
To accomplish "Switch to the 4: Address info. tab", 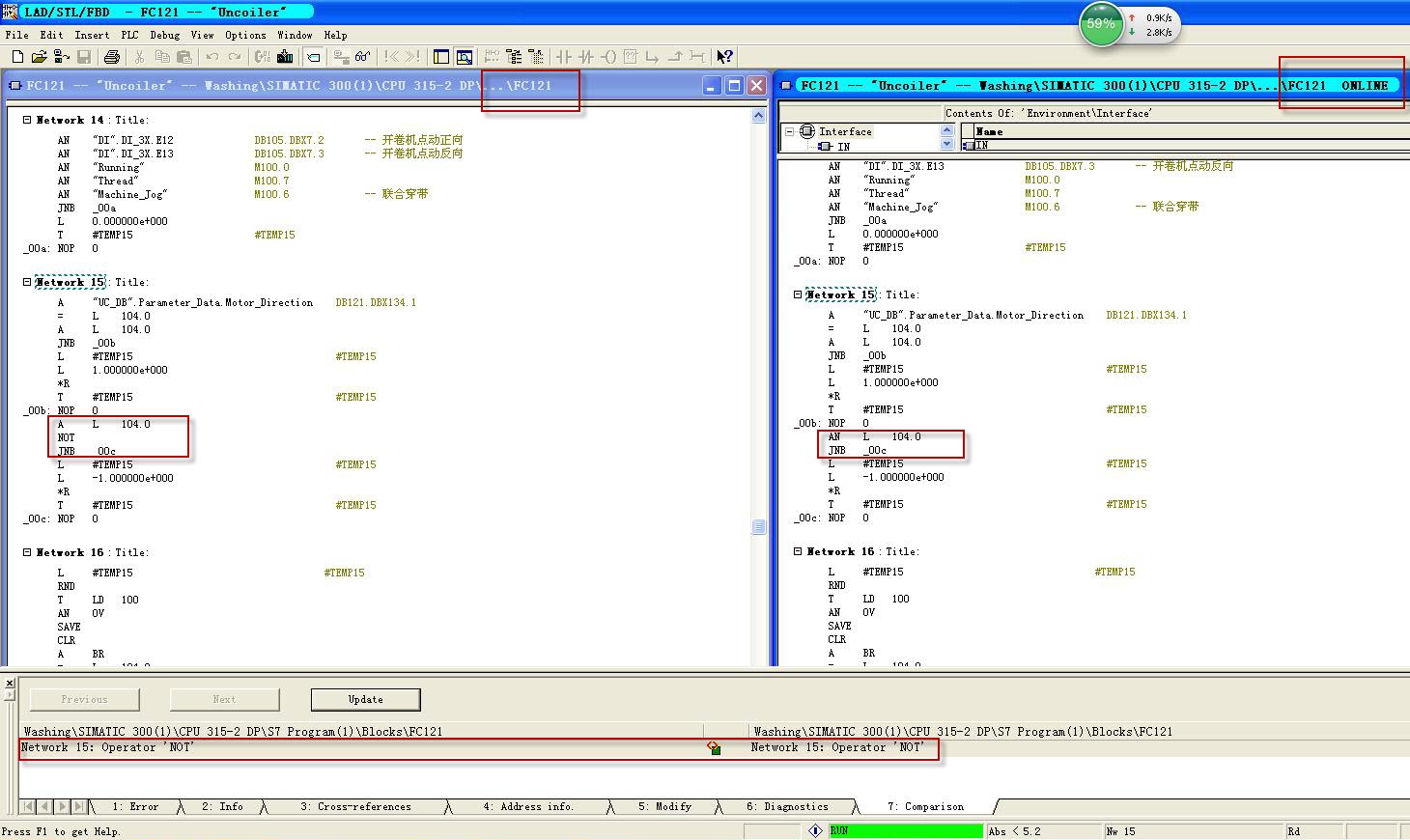I will pos(528,806).
